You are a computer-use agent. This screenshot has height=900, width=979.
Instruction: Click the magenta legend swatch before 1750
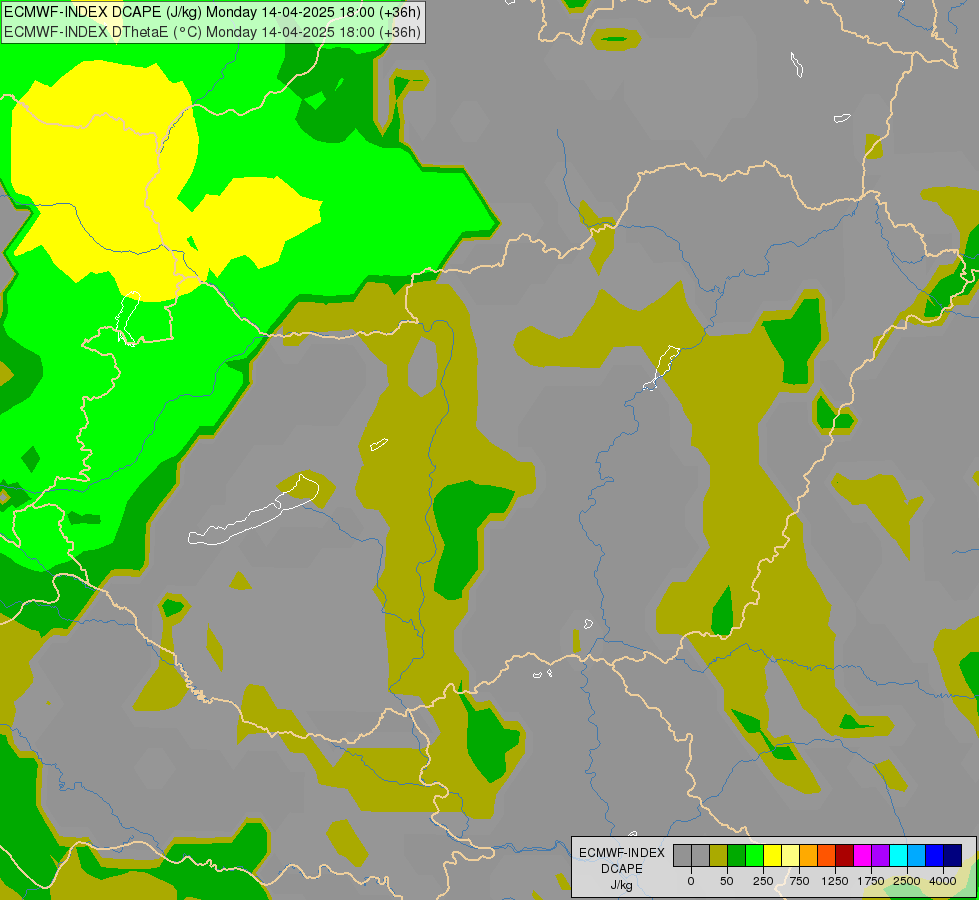[x=862, y=855]
